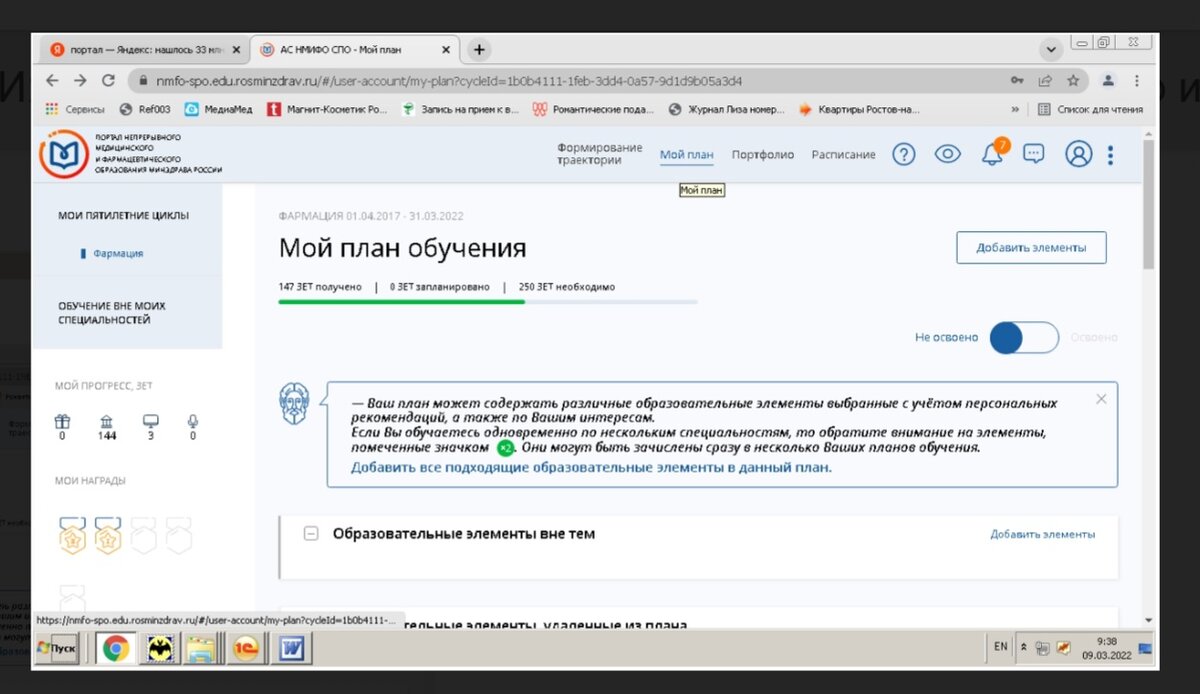Viewport: 1200px width, 694px height.
Task: Open 'Обучение вне моих специальностей' section
Action: [x=112, y=313]
